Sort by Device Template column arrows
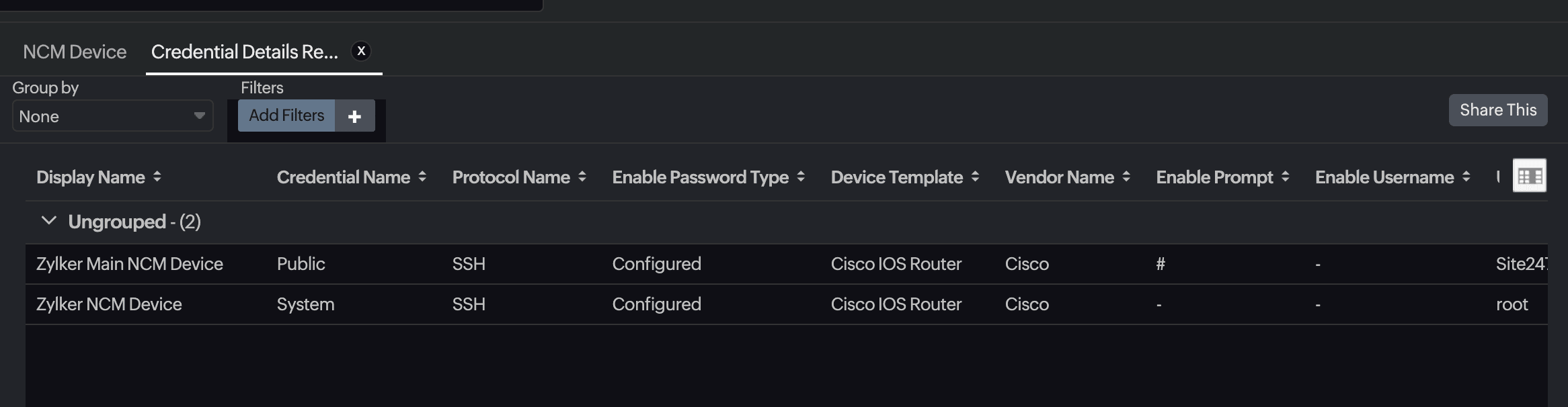 (975, 177)
